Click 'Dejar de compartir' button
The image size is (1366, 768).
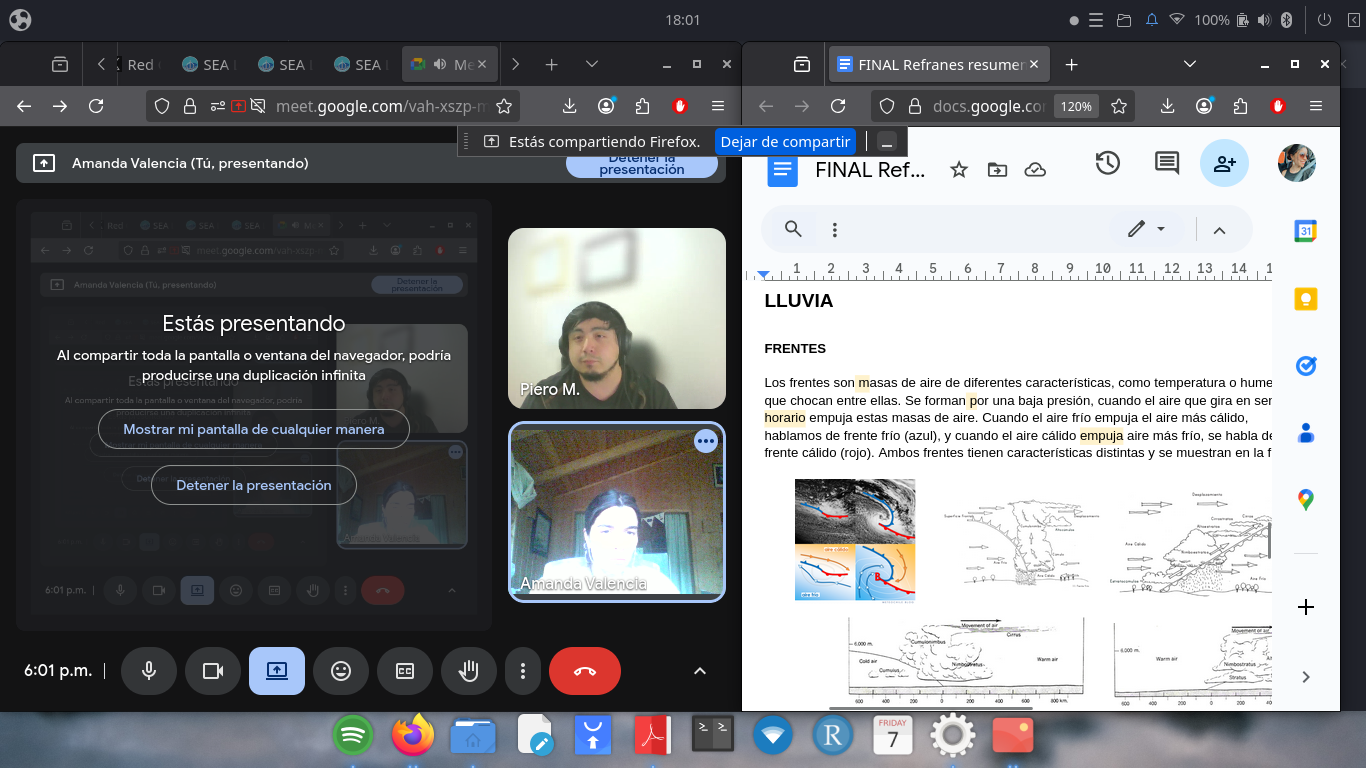(786, 142)
